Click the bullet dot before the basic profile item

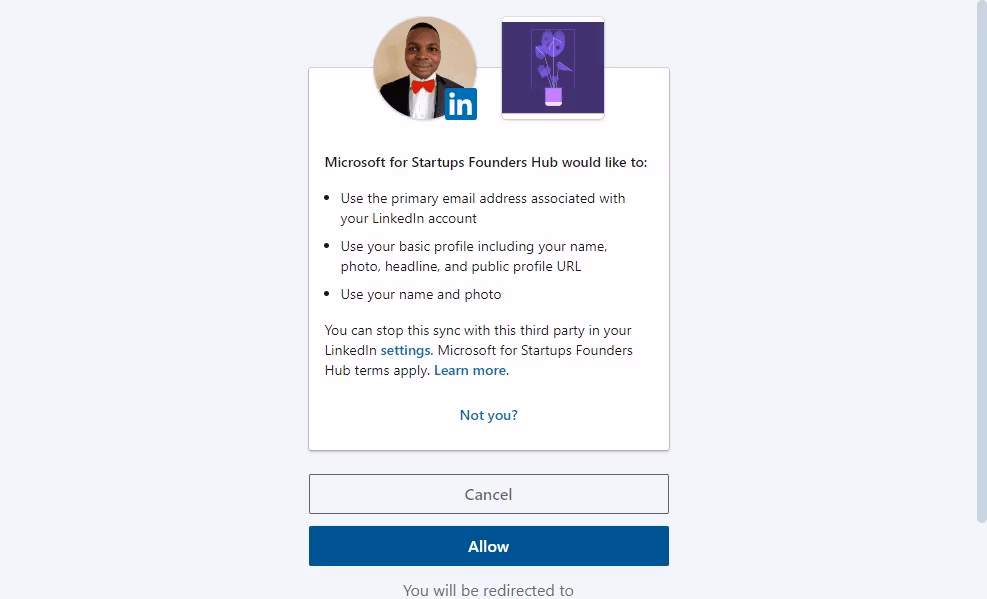pyautogui.click(x=327, y=246)
